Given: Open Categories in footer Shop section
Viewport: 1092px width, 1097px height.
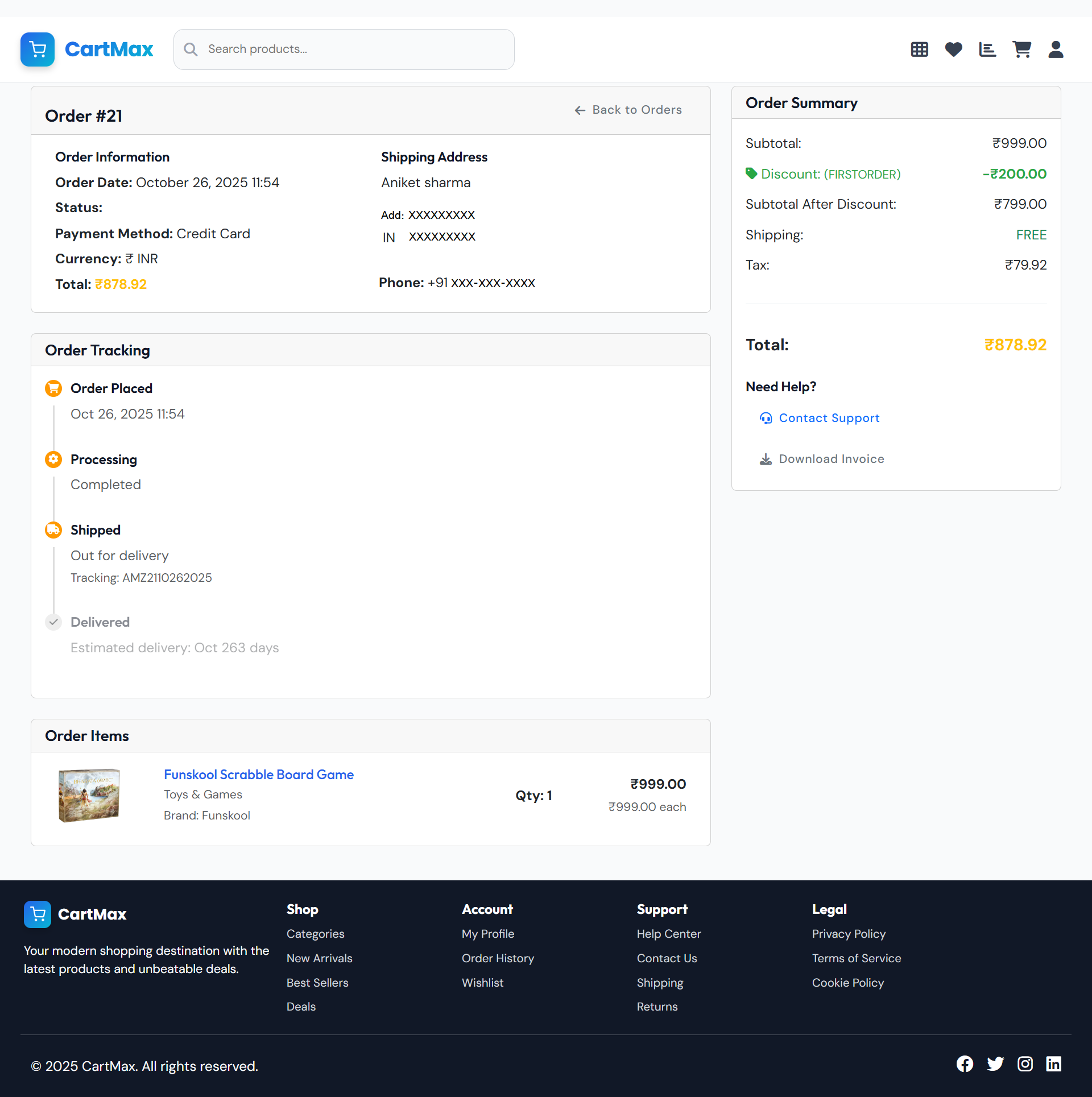Looking at the screenshot, I should [x=316, y=934].
